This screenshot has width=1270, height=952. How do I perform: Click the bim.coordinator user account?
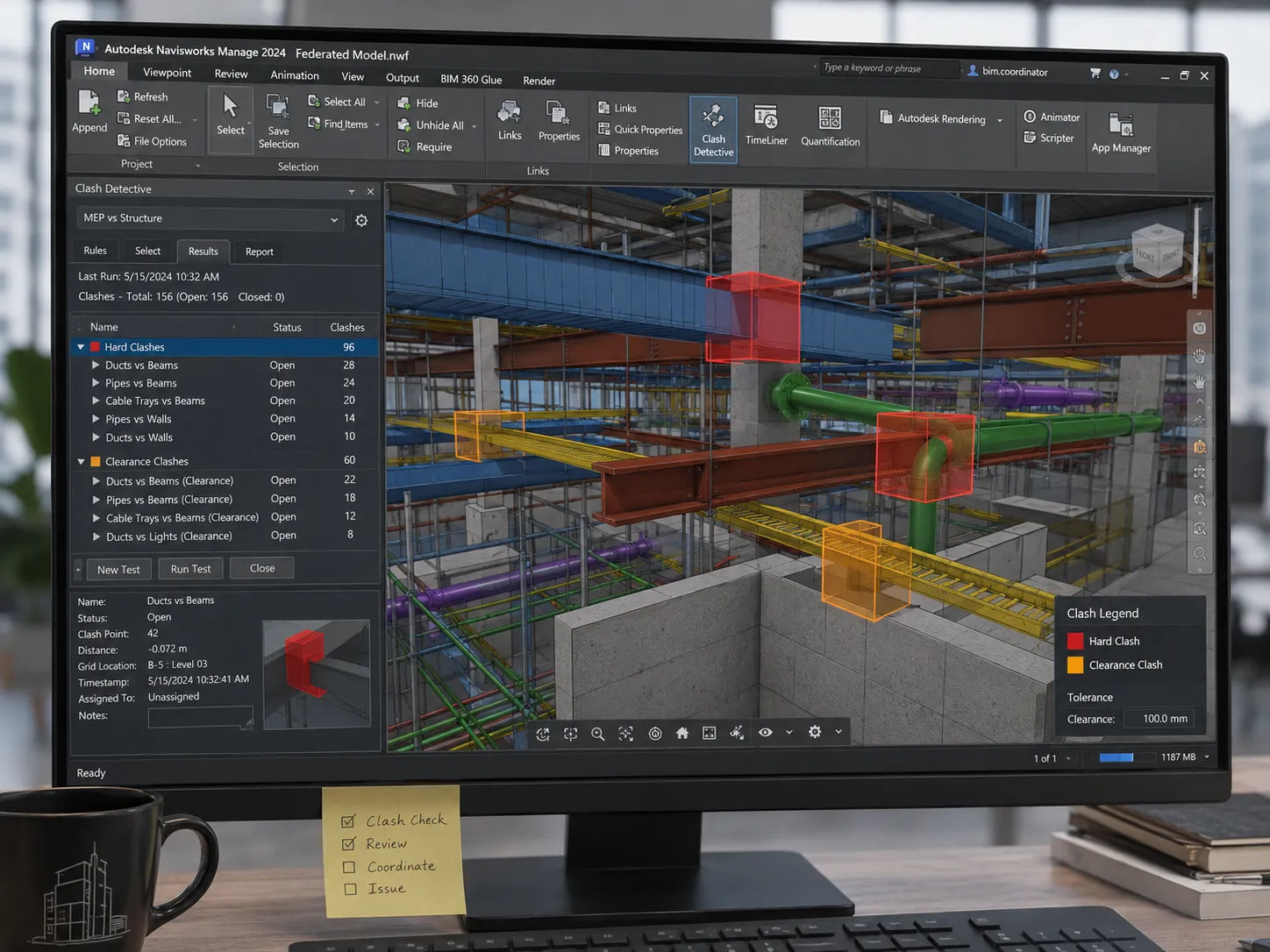point(1008,72)
